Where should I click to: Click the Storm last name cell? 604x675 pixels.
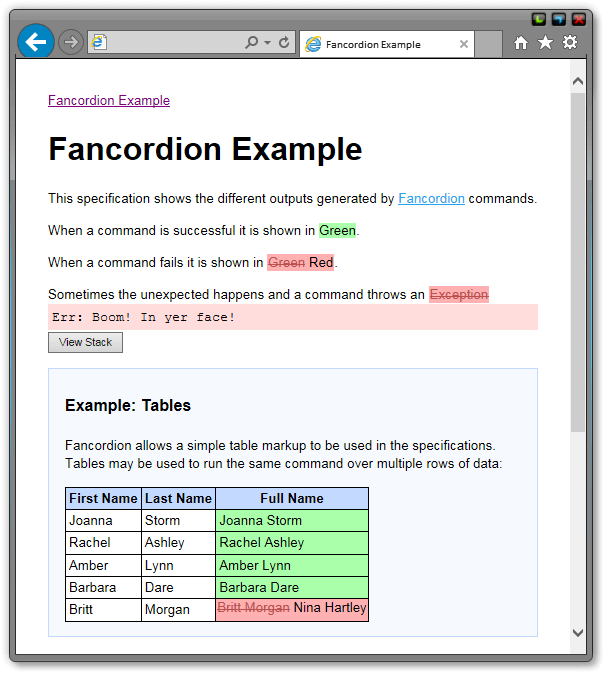coord(178,520)
